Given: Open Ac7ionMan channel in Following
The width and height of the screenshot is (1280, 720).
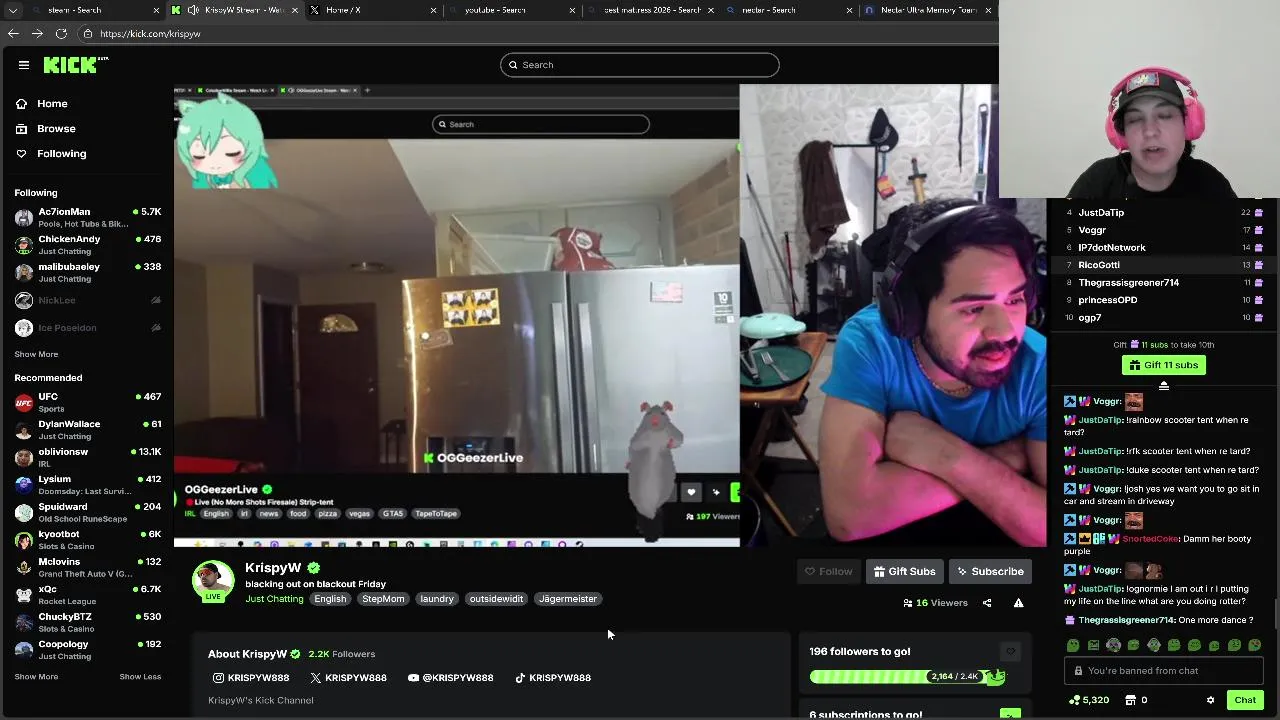Looking at the screenshot, I should (x=87, y=218).
